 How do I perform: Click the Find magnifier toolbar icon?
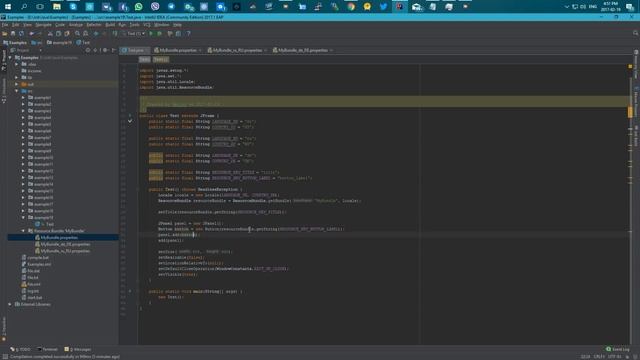77,33
